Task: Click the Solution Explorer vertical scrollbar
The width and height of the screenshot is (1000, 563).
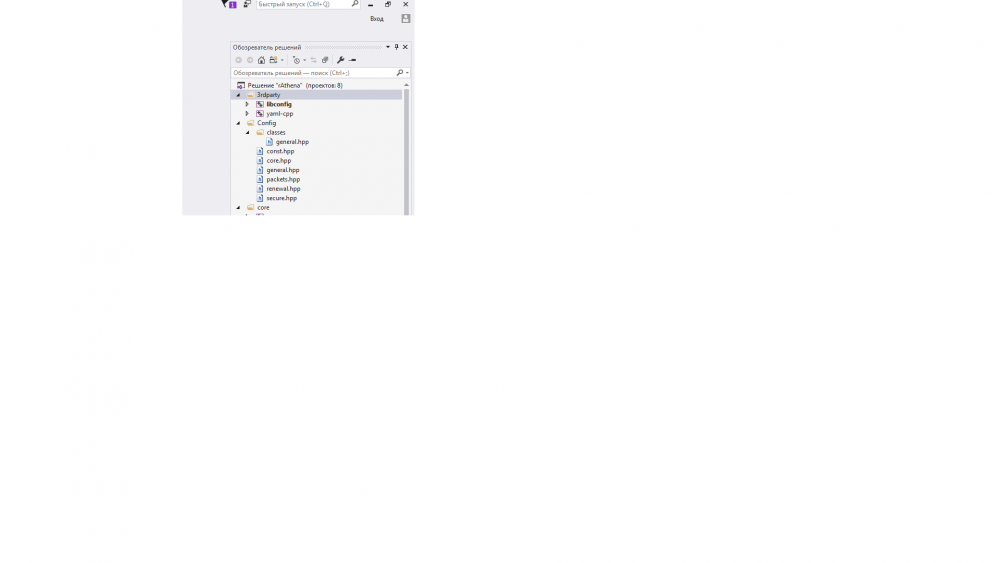Action: (406, 150)
